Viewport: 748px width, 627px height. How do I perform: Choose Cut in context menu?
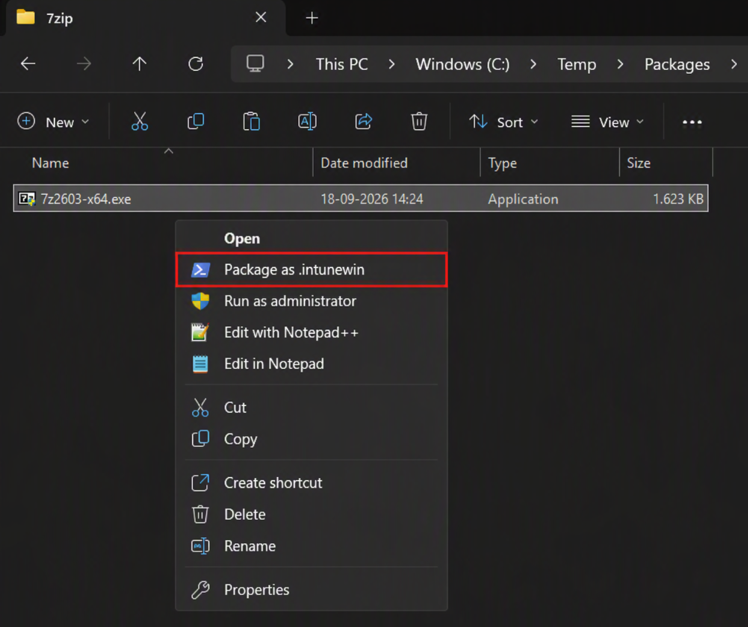coord(312,408)
